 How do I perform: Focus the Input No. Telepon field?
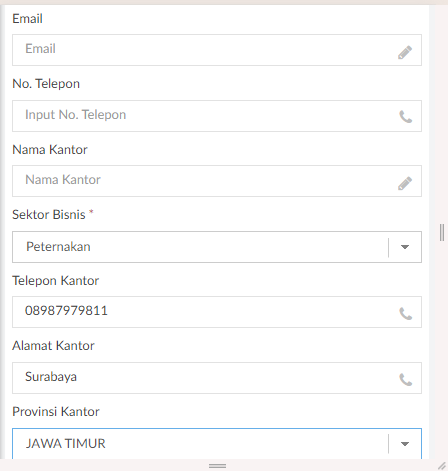pos(217,116)
